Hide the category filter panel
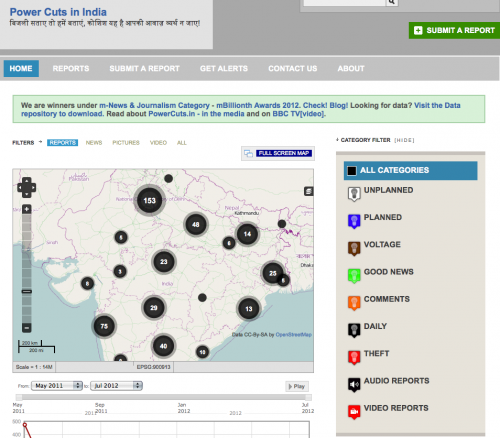 point(404,140)
